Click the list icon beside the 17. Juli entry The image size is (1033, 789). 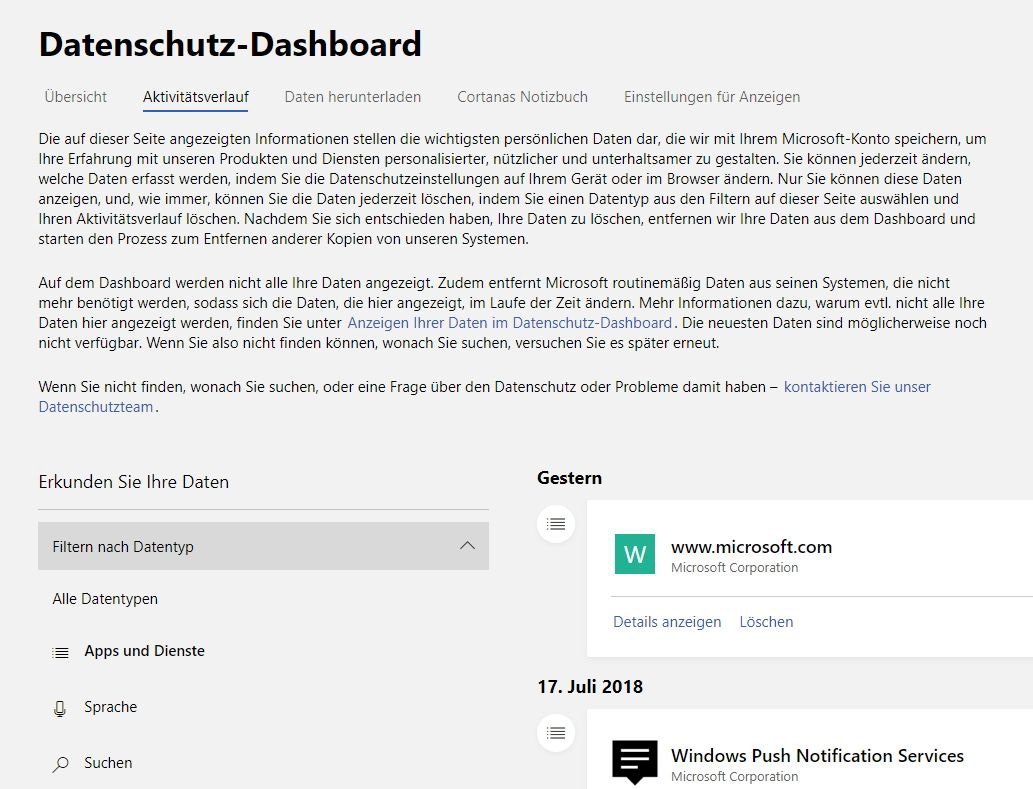pyautogui.click(x=556, y=732)
